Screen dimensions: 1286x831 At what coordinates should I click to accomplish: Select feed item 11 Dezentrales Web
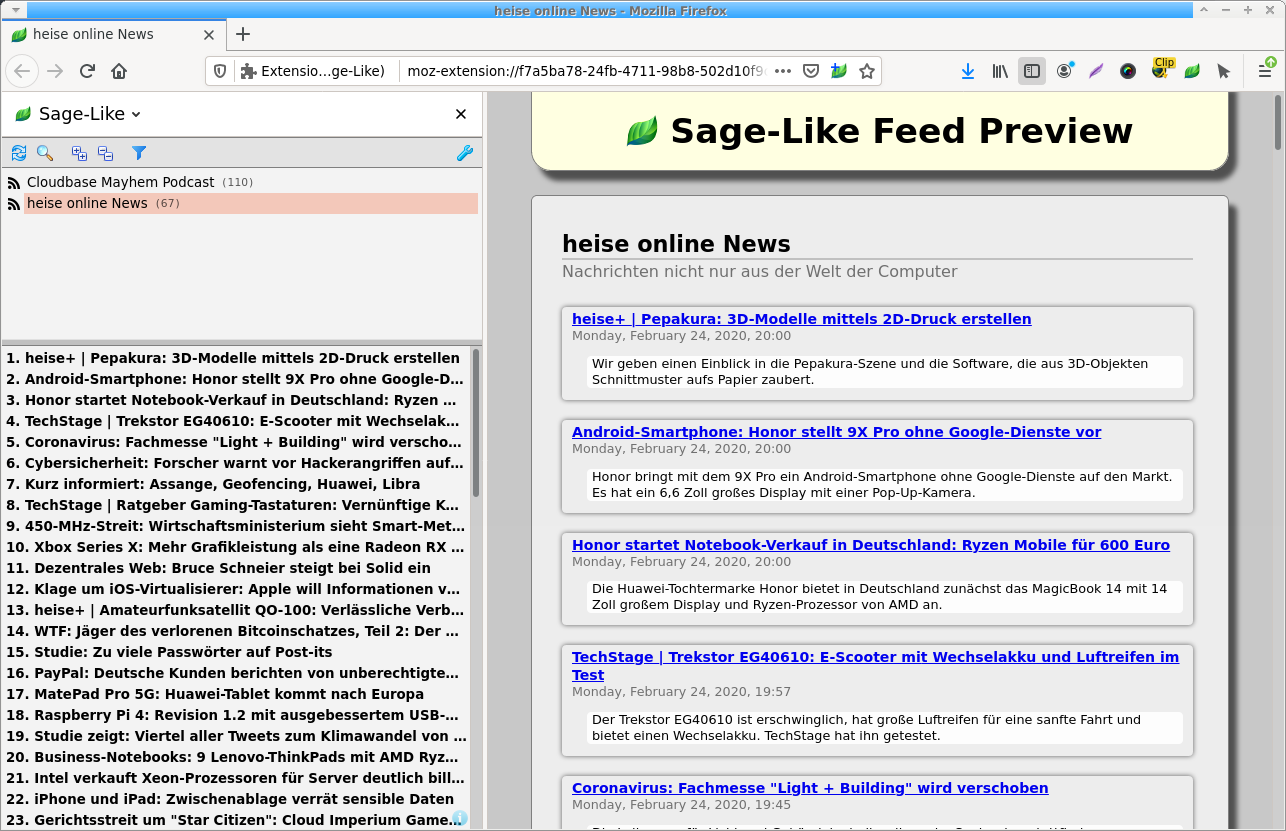[x=236, y=568]
